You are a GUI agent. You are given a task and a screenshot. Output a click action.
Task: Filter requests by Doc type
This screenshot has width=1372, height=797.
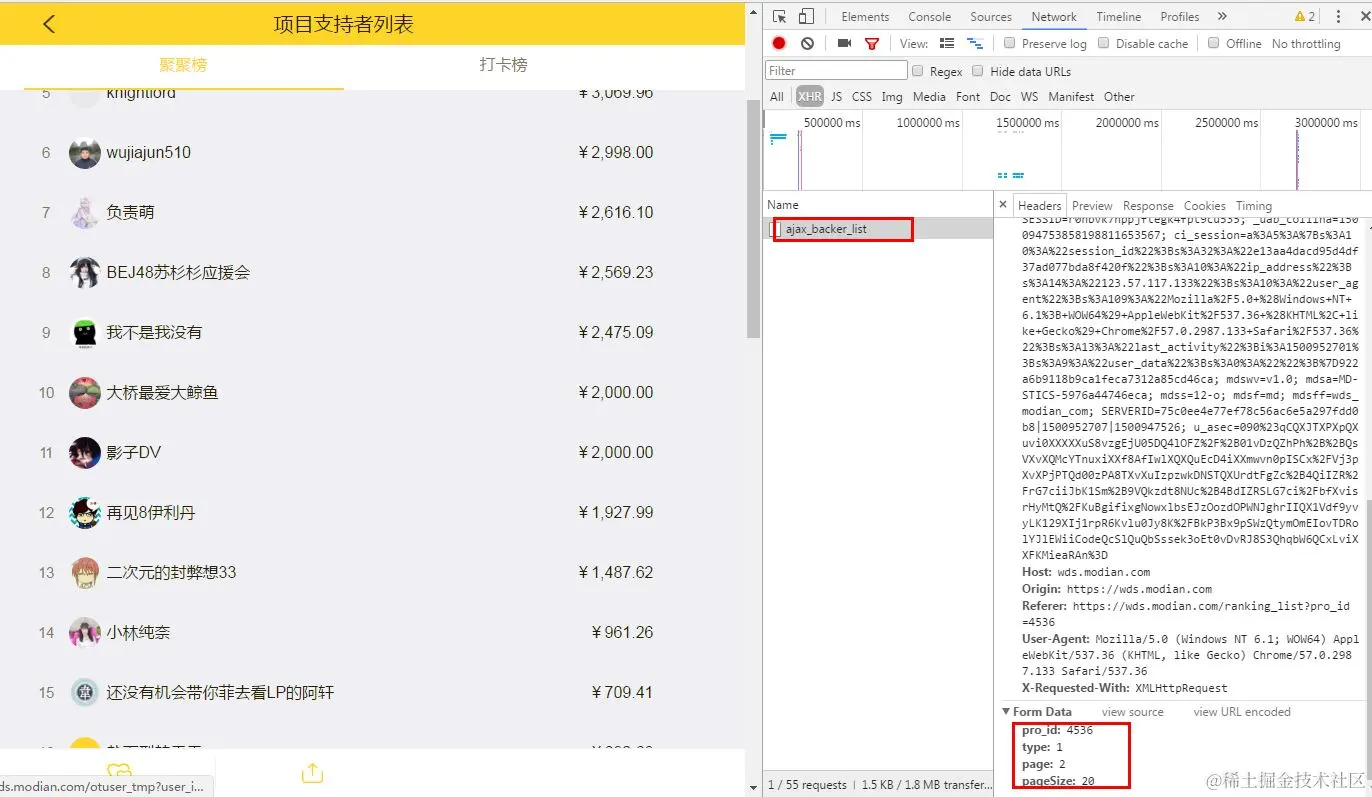click(x=1000, y=97)
